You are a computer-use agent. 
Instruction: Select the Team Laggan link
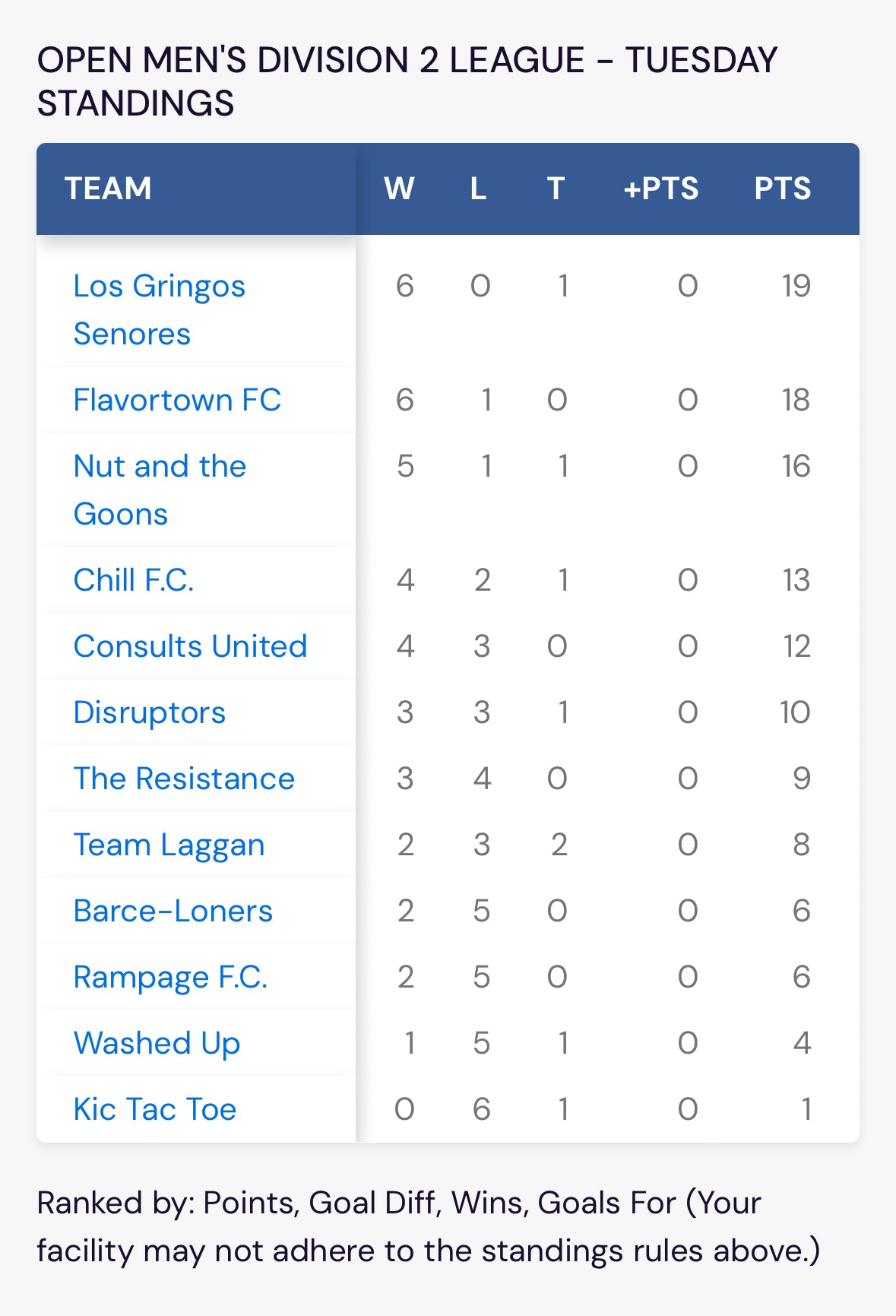tap(169, 845)
